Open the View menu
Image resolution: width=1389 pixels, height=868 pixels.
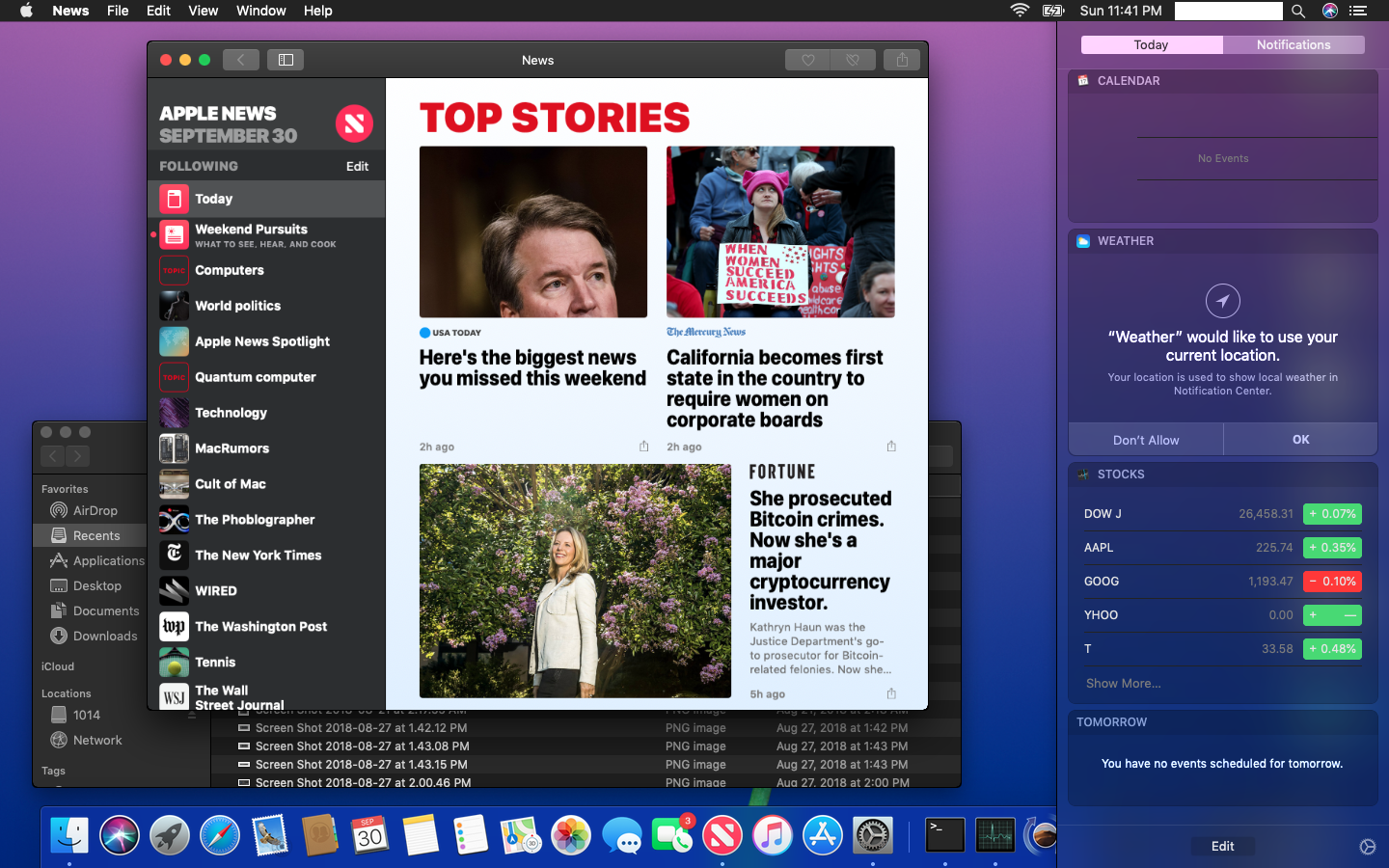pyautogui.click(x=203, y=11)
